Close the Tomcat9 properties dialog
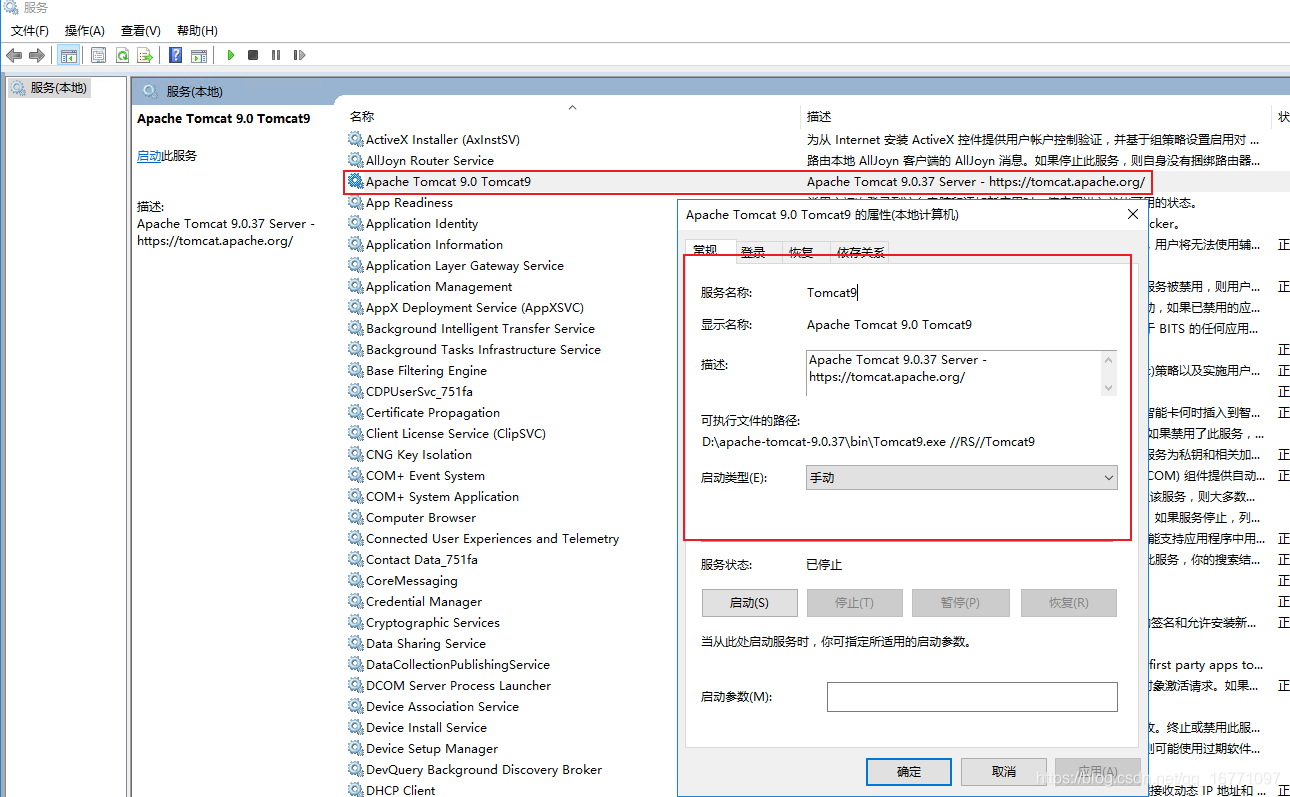1290x797 pixels. coord(1133,214)
